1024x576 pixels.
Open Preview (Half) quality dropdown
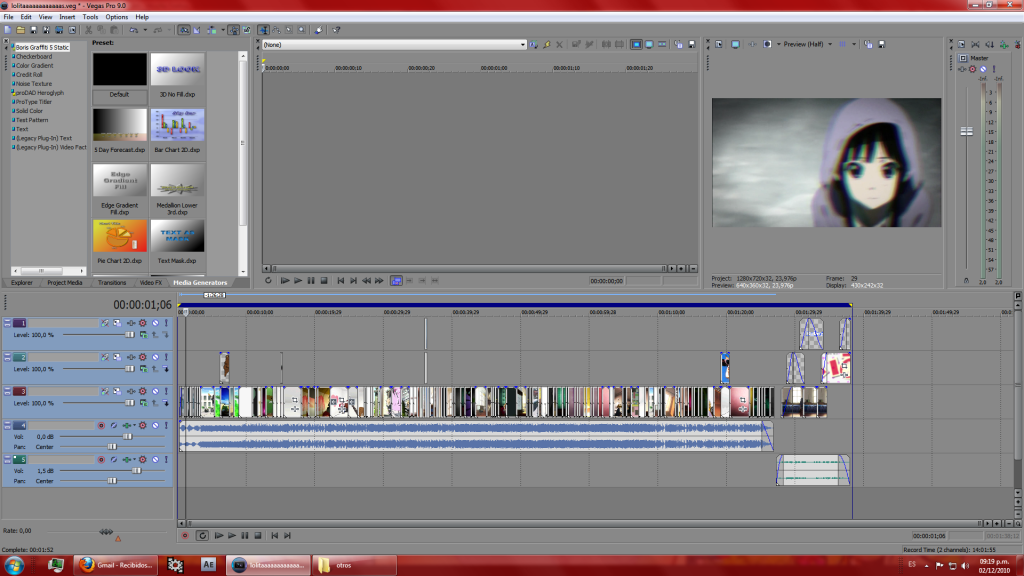[830, 44]
